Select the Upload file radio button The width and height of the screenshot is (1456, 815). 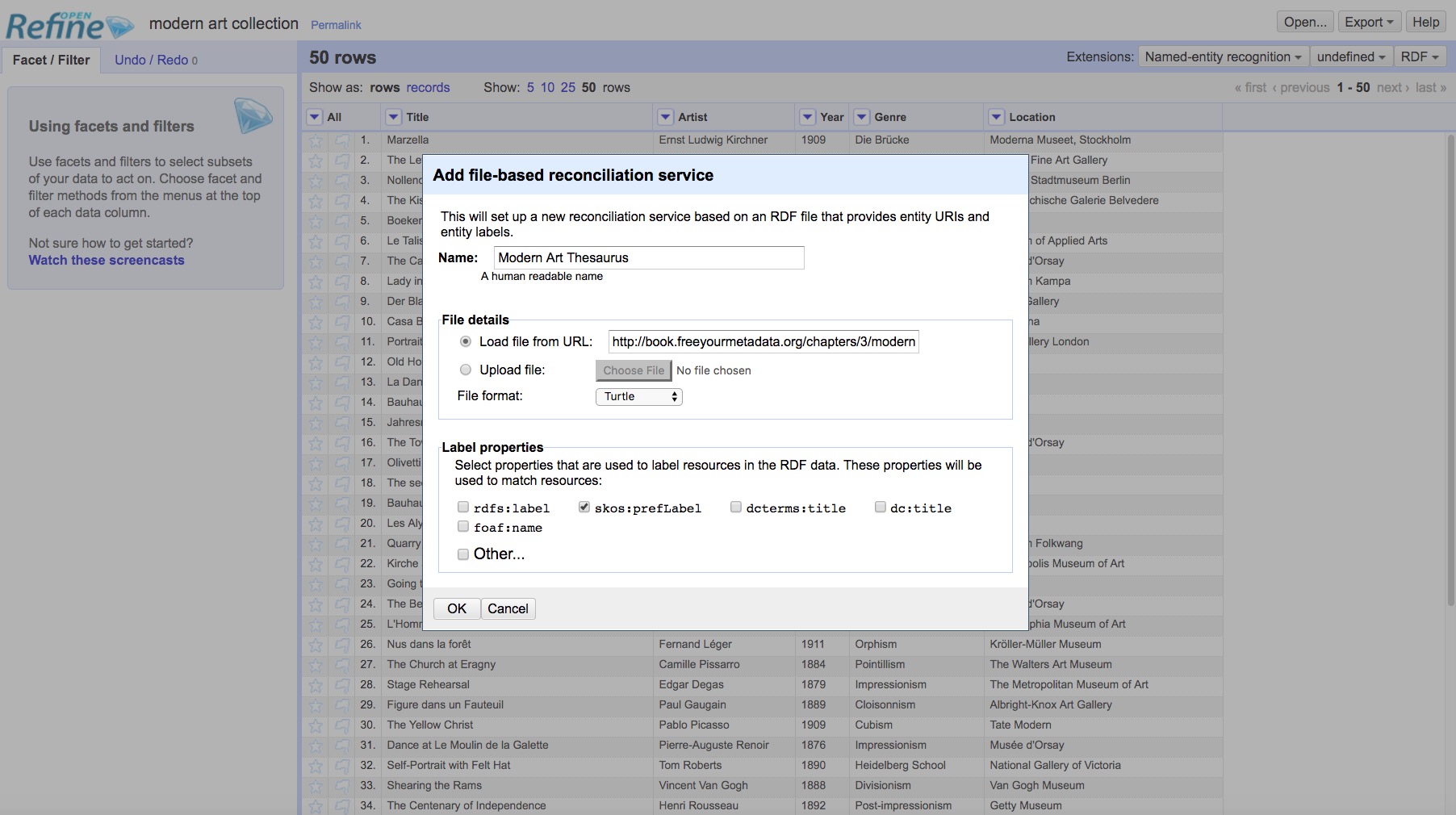pos(466,370)
